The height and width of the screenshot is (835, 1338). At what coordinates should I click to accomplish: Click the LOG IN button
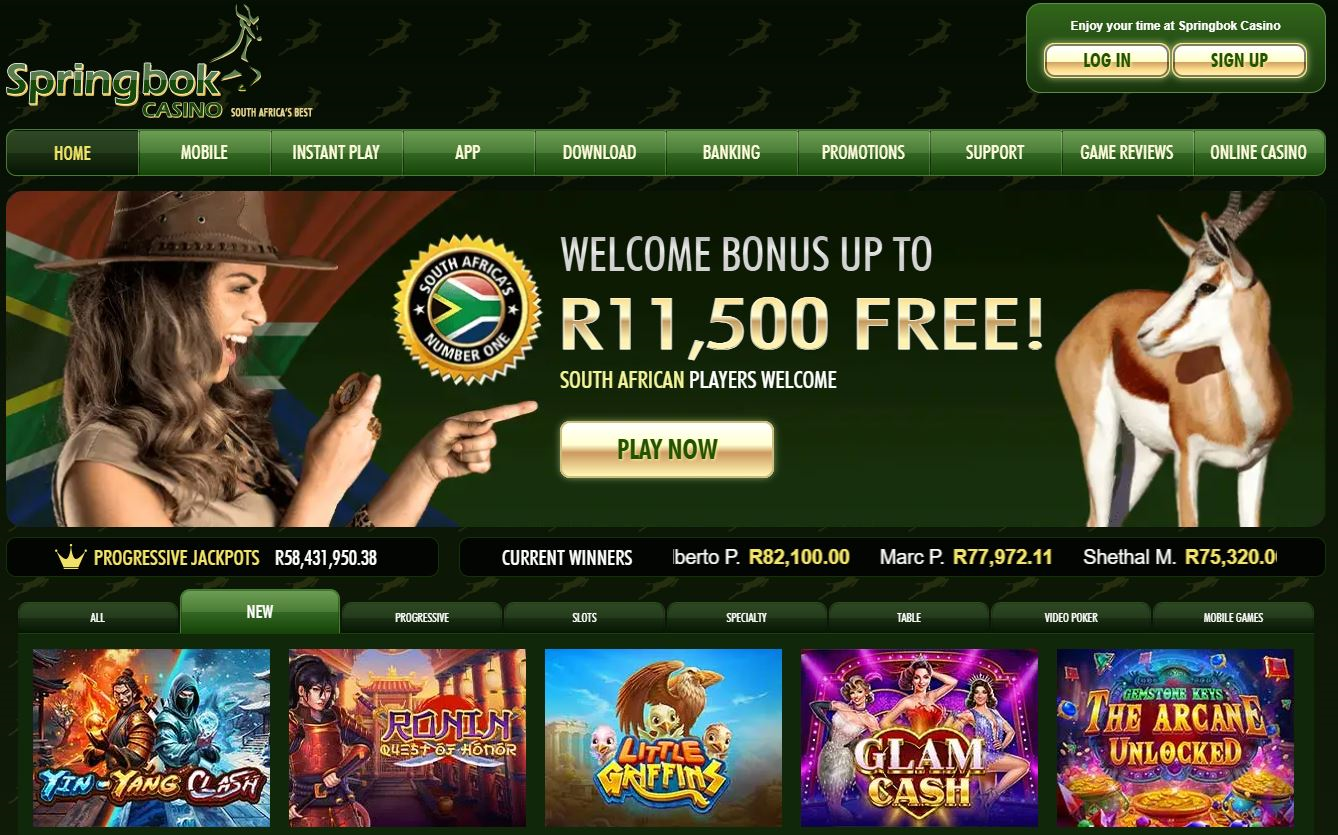click(x=1107, y=60)
